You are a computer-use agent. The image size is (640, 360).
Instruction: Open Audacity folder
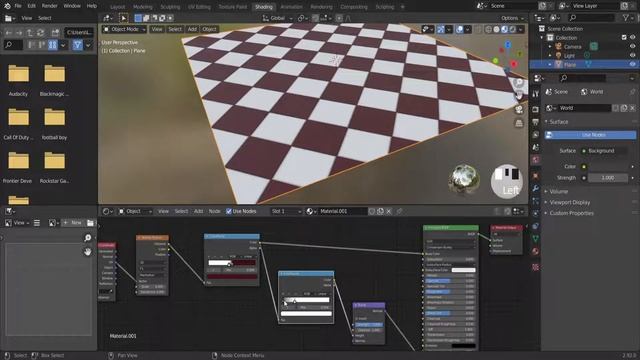pos(18,80)
